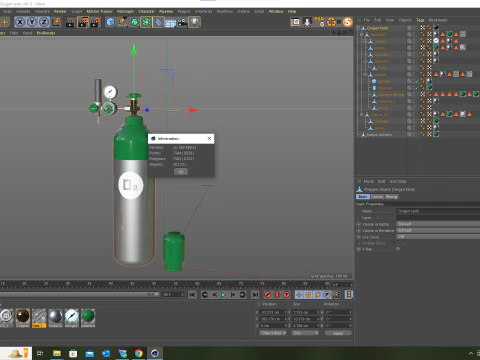Open the MoGraph menu
This screenshot has width=480, height=360.
(125, 11)
